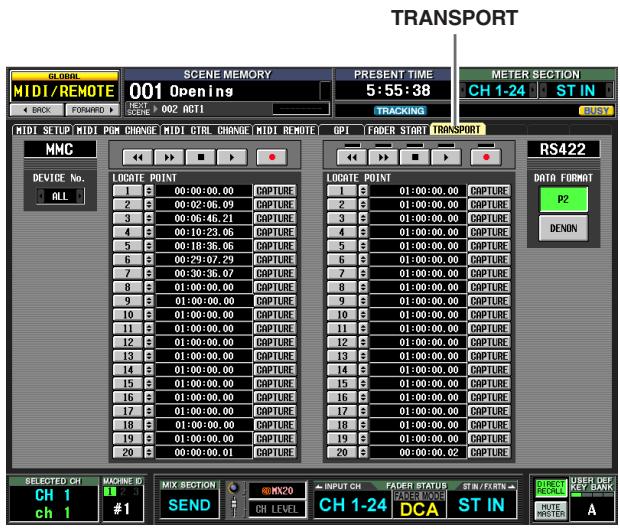Open the GPI tab
Screen dimensions: 620x529
pyautogui.click(x=341, y=130)
